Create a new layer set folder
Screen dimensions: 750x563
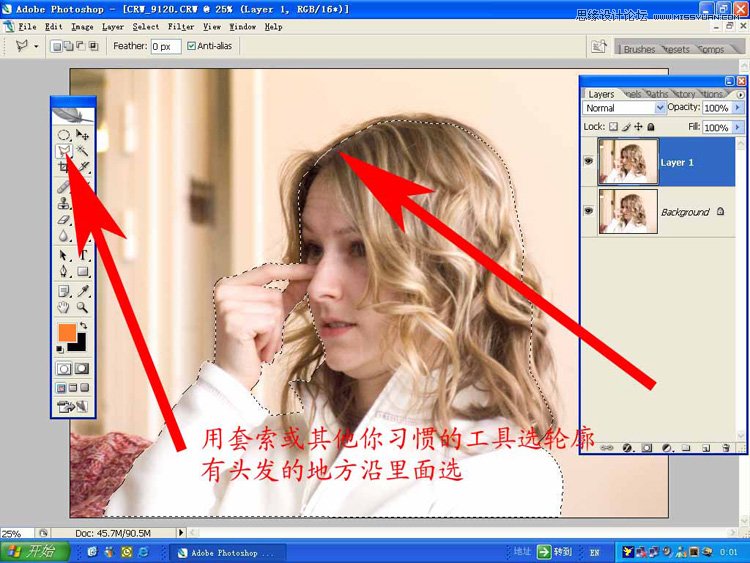click(x=686, y=448)
